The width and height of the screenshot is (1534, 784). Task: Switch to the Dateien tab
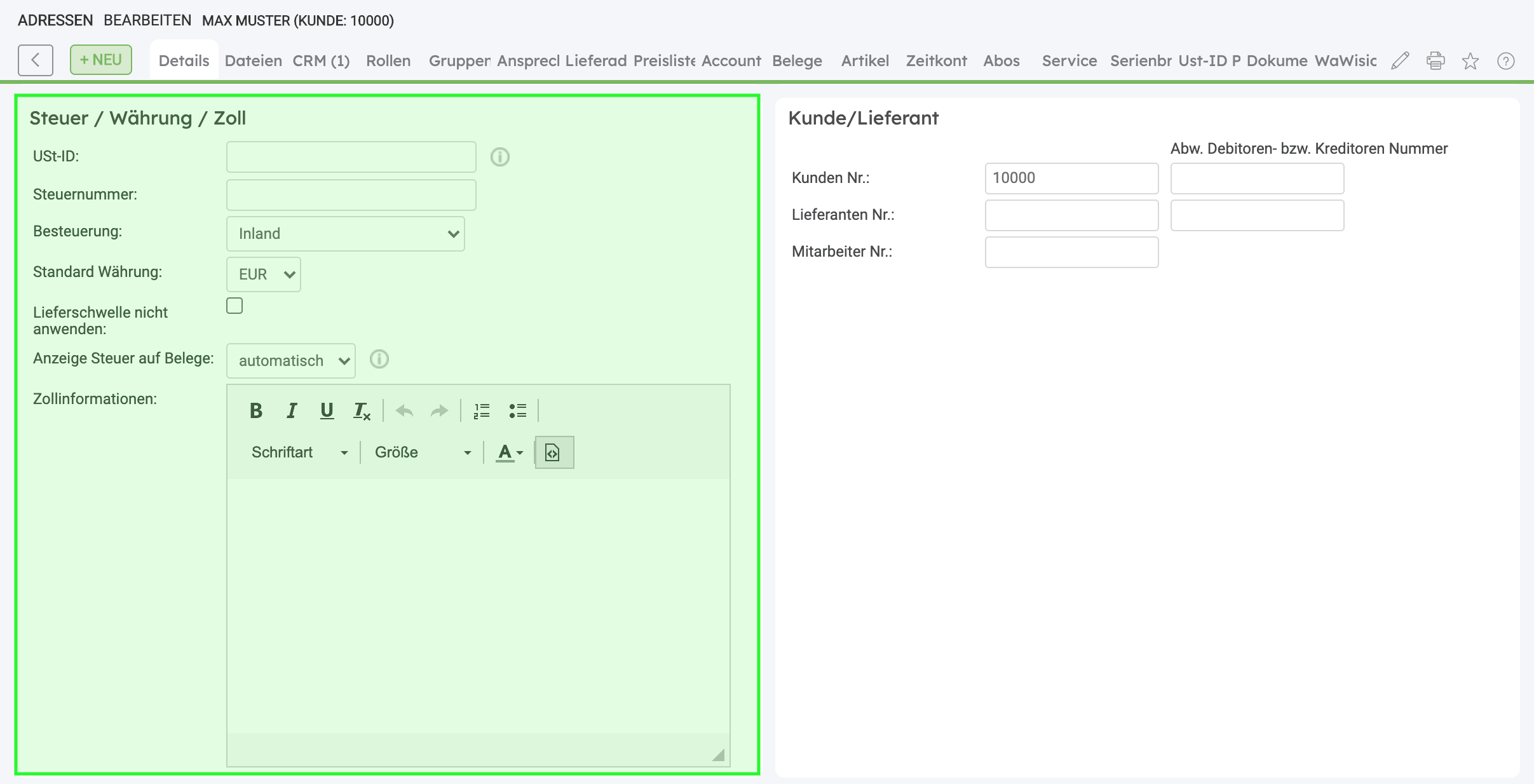(x=253, y=61)
